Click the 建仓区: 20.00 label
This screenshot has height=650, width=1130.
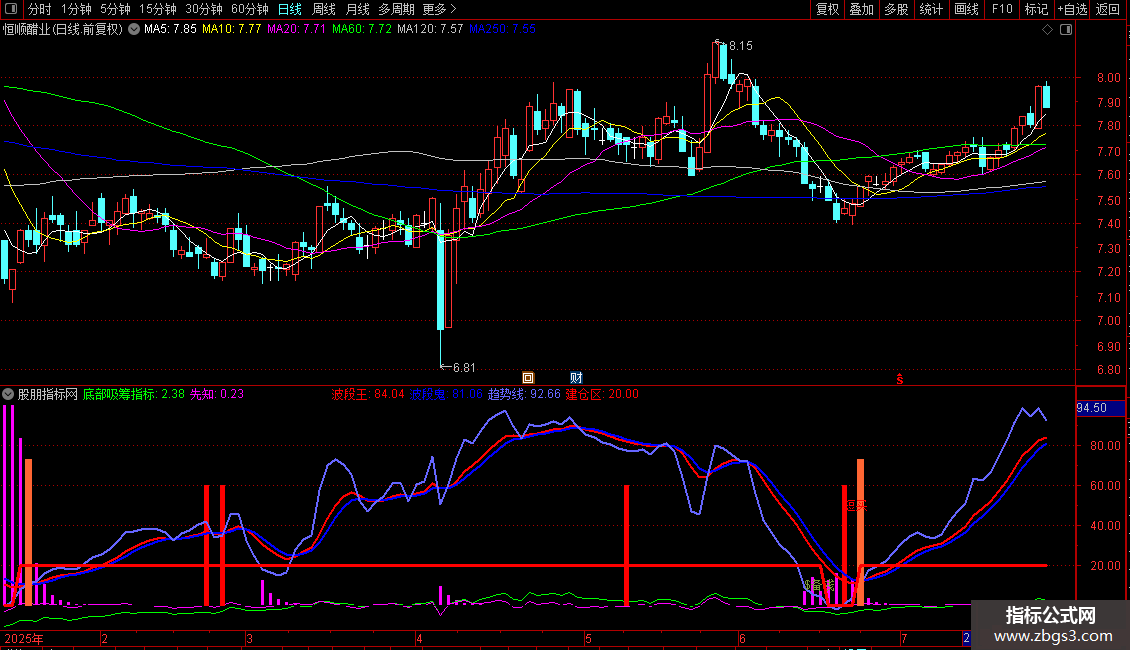click(602, 394)
